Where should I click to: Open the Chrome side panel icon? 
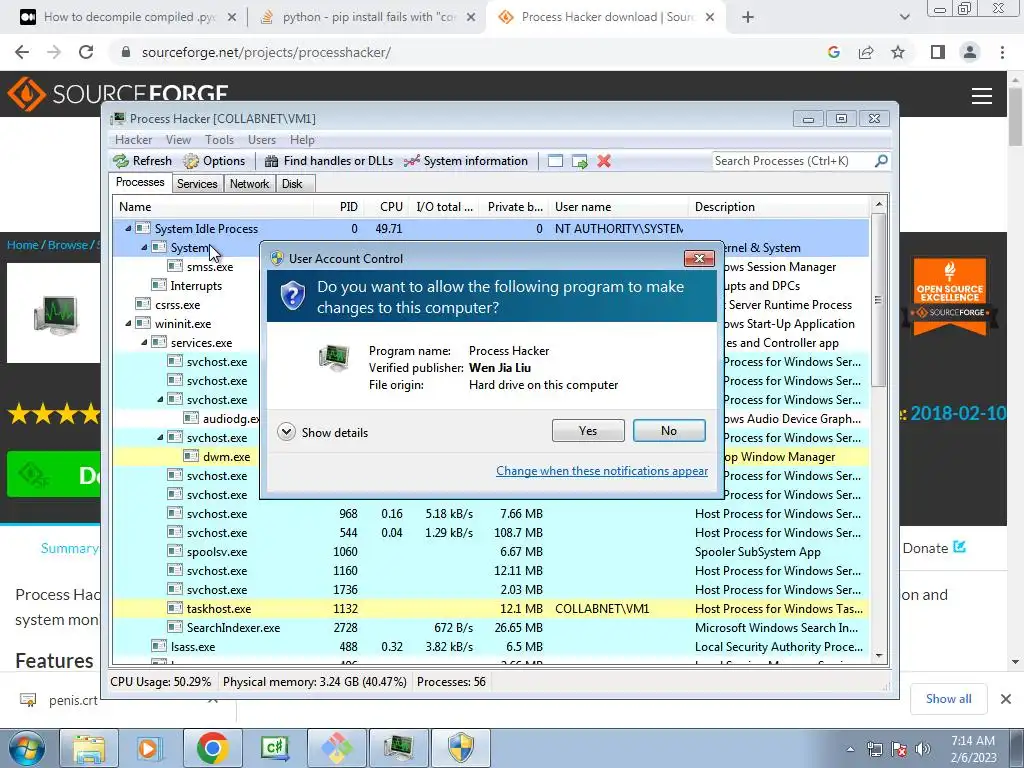[x=938, y=52]
